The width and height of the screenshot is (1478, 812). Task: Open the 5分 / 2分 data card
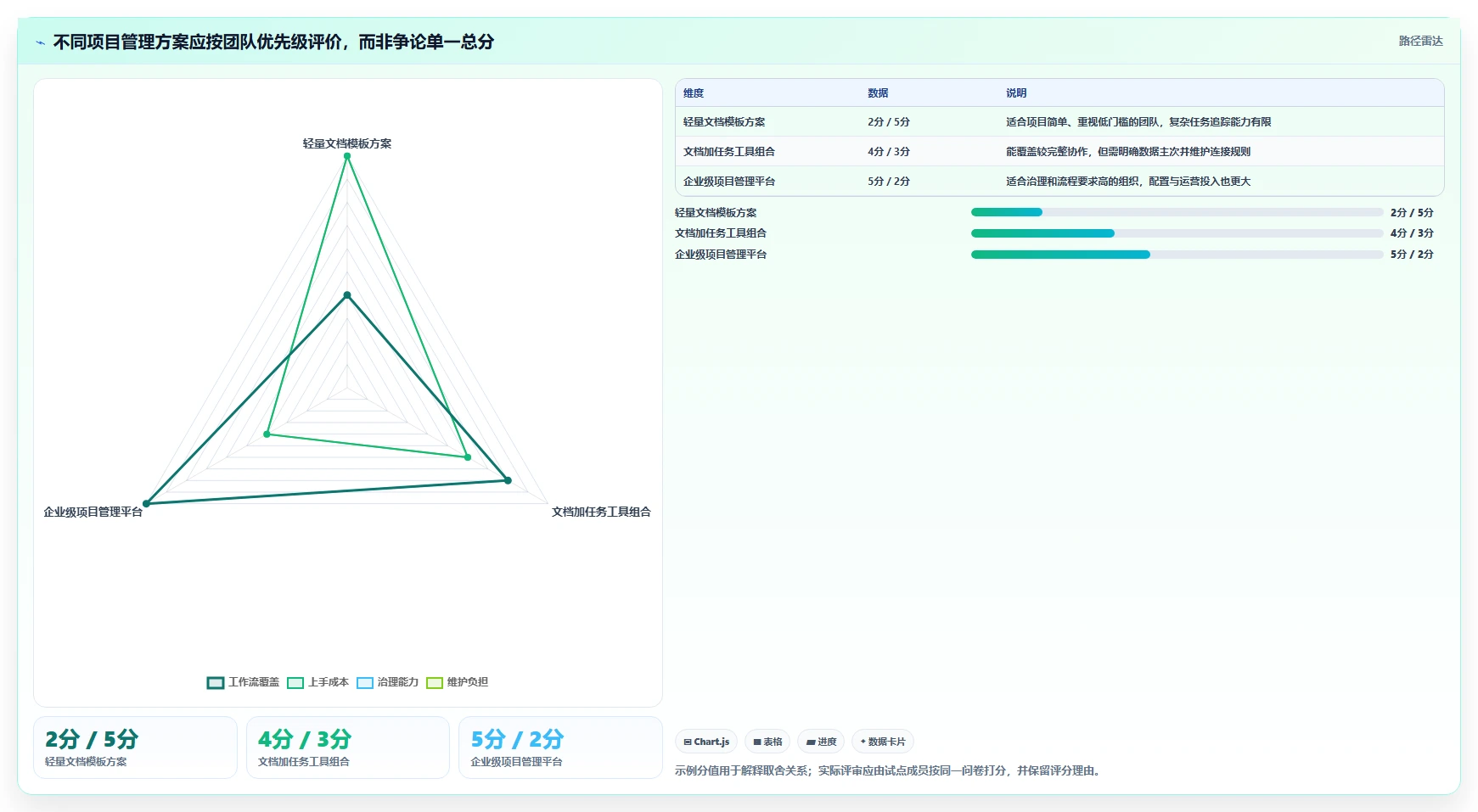point(560,748)
